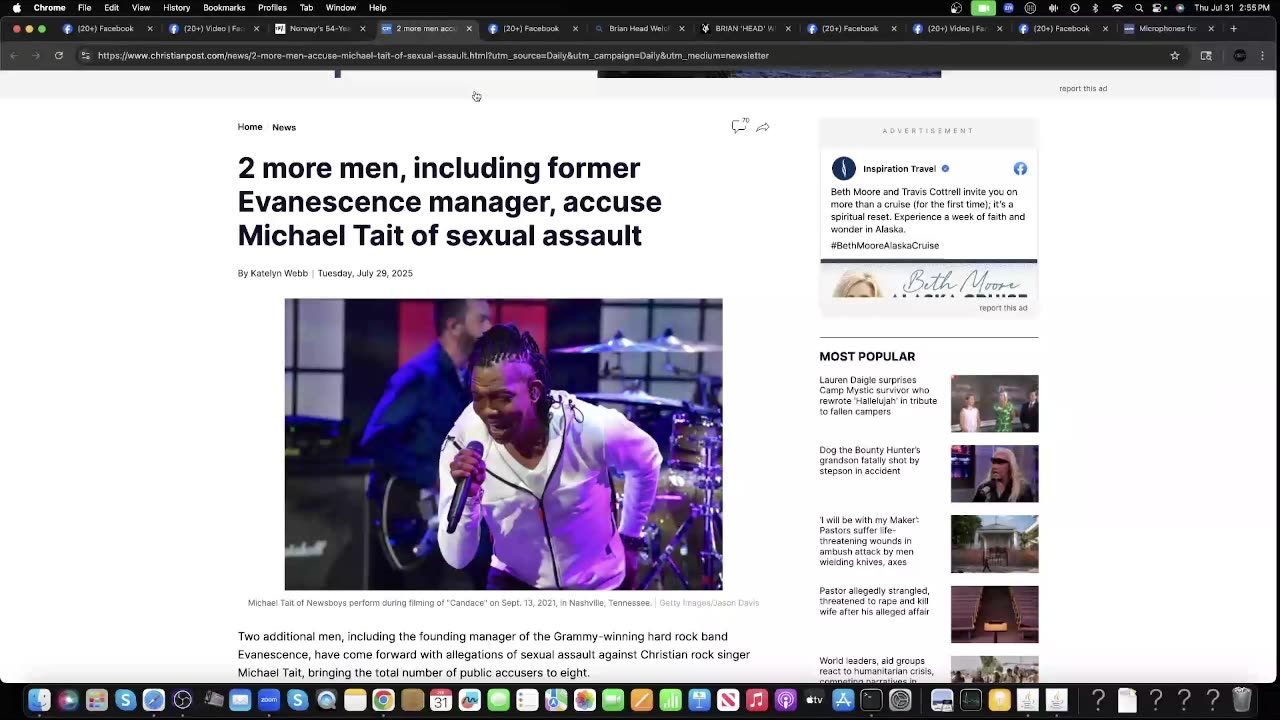Open author Katelyn Webb's page
The image size is (1280, 720).
coord(279,273)
